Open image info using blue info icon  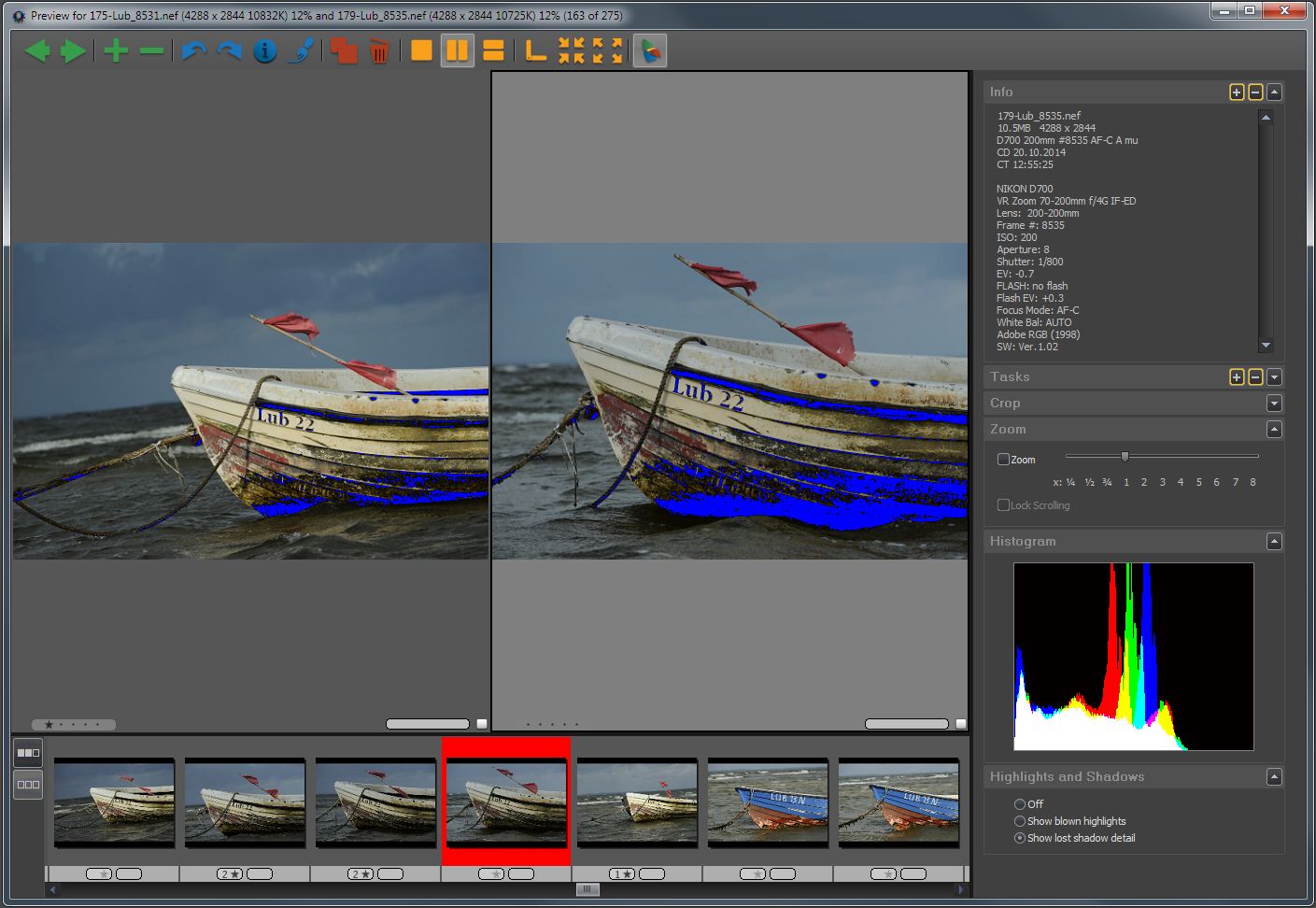coord(265,50)
